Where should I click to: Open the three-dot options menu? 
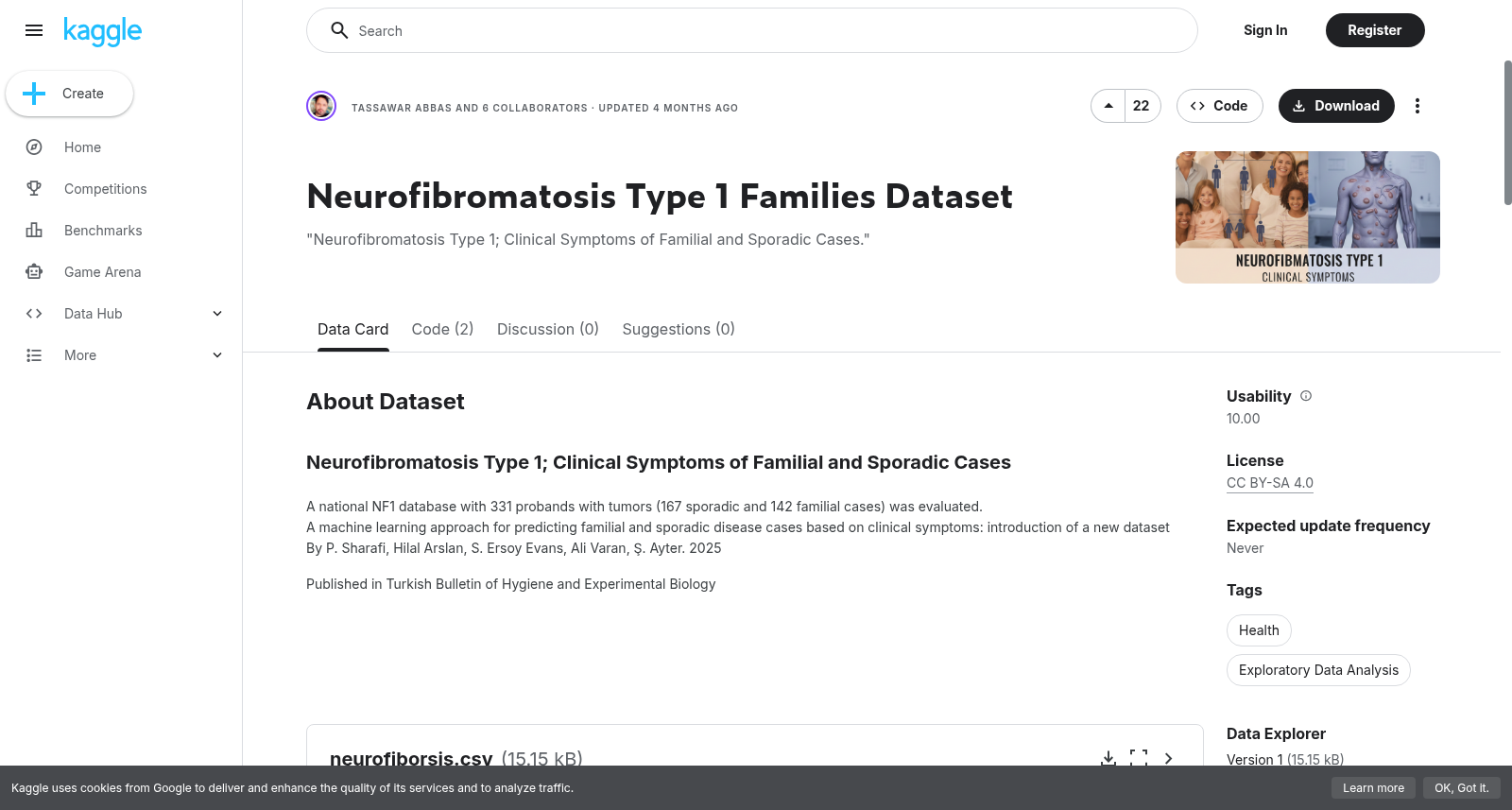(x=1417, y=106)
